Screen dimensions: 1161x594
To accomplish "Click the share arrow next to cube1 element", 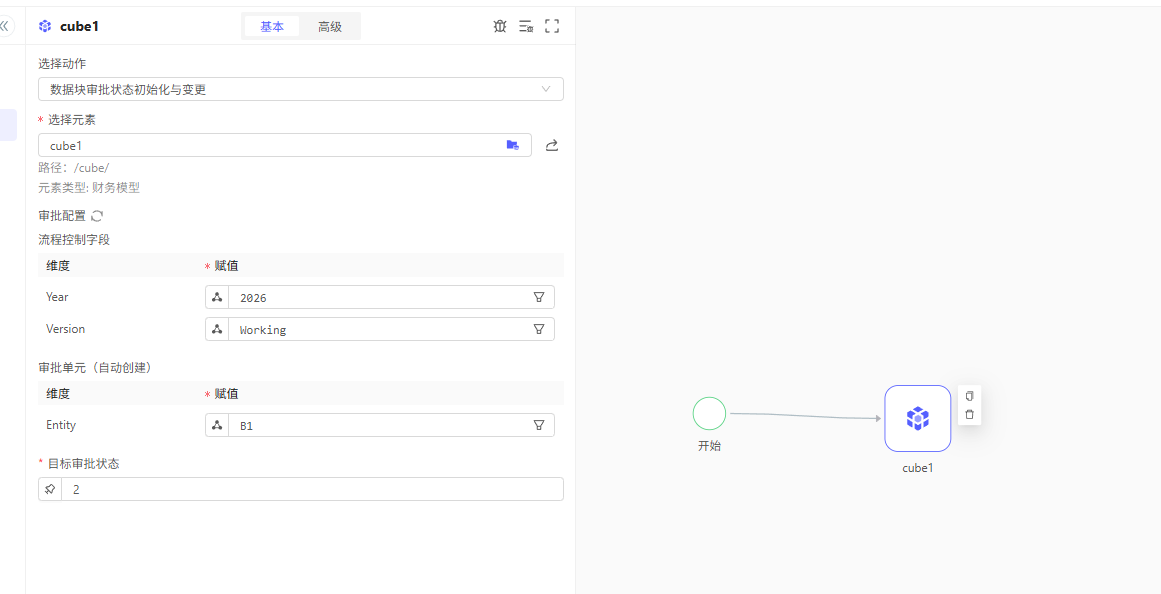I will point(552,145).
